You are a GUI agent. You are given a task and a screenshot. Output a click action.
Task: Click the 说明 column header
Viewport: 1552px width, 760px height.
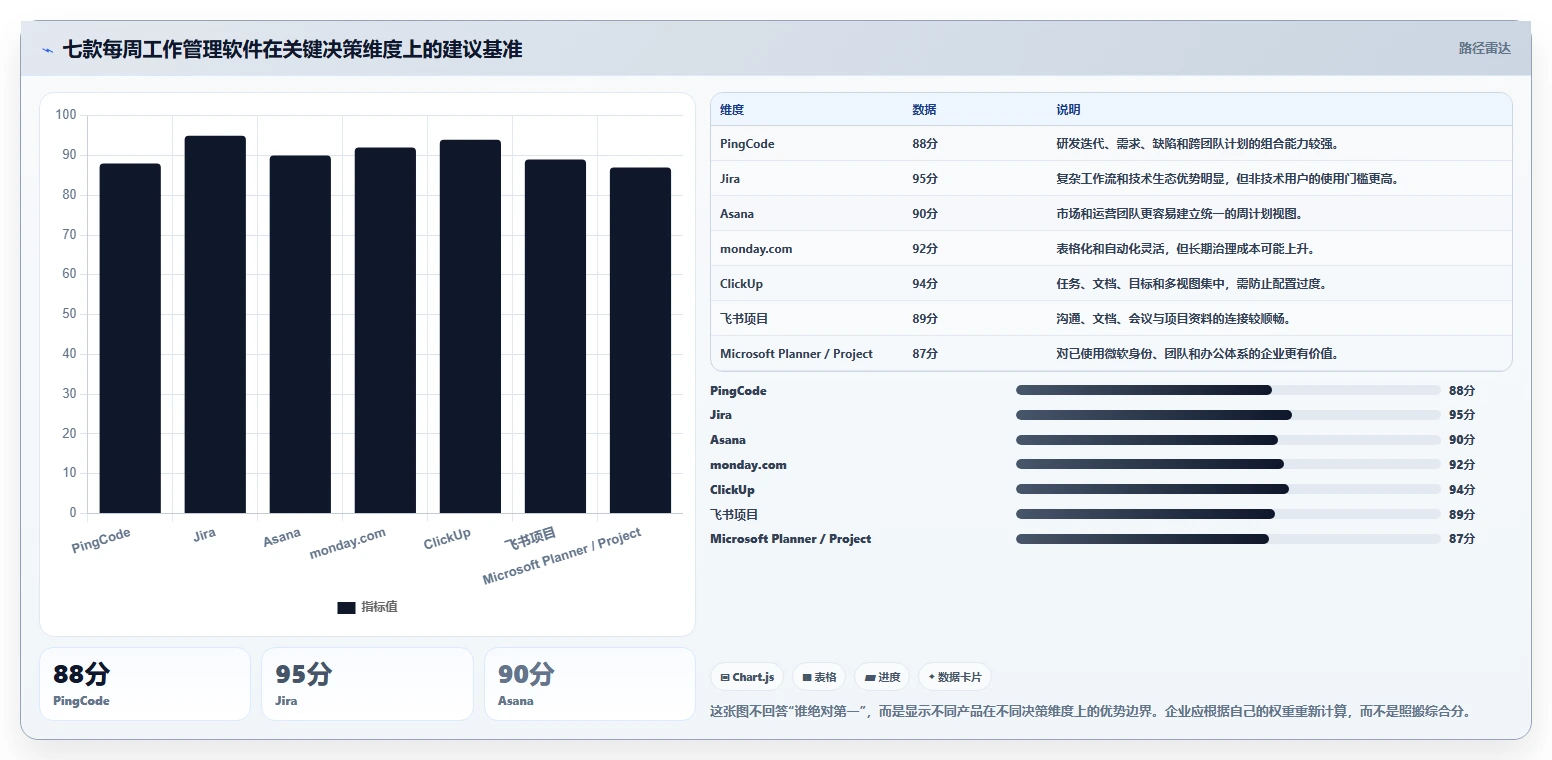click(1068, 110)
